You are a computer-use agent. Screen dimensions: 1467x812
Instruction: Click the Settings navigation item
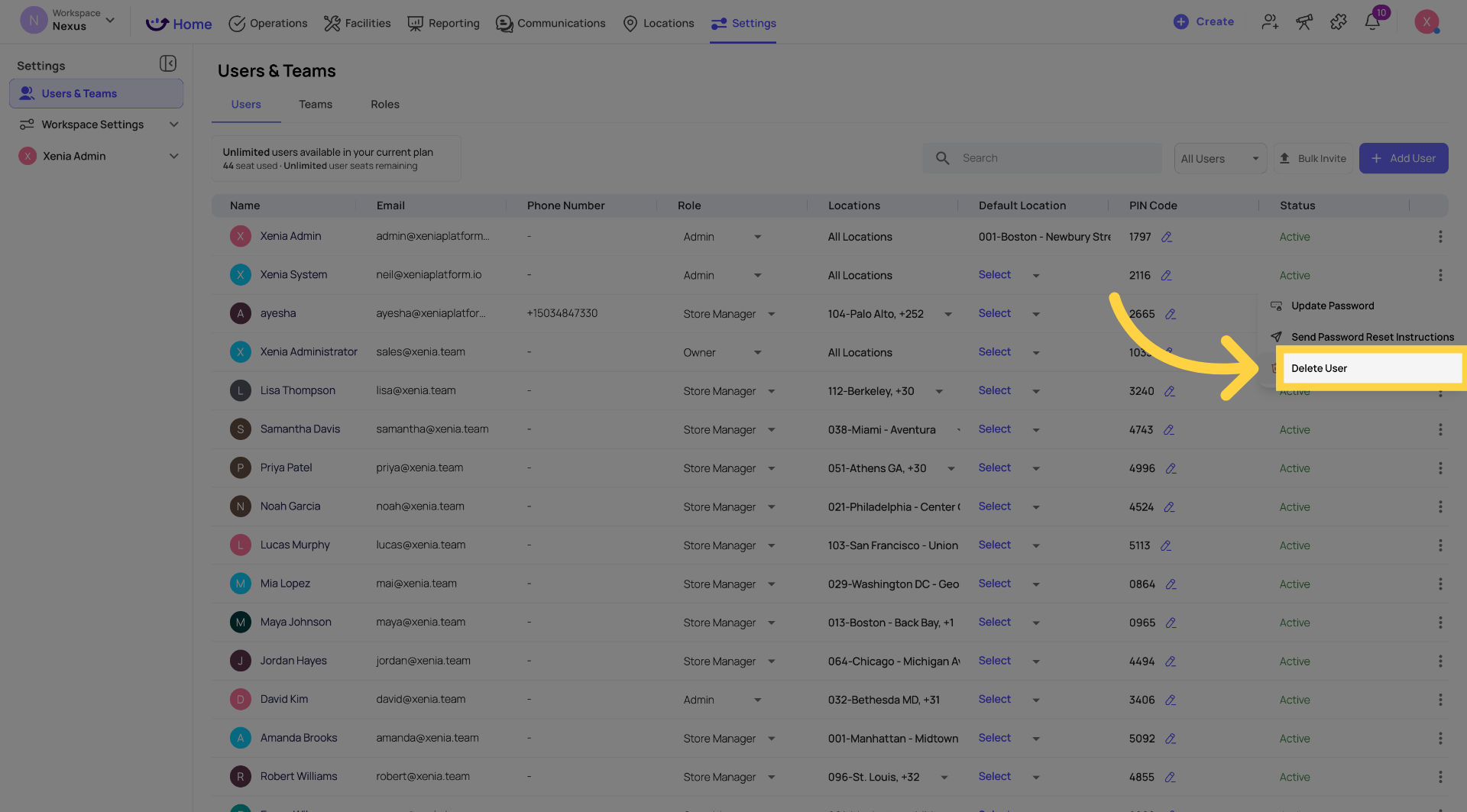pyautogui.click(x=743, y=23)
